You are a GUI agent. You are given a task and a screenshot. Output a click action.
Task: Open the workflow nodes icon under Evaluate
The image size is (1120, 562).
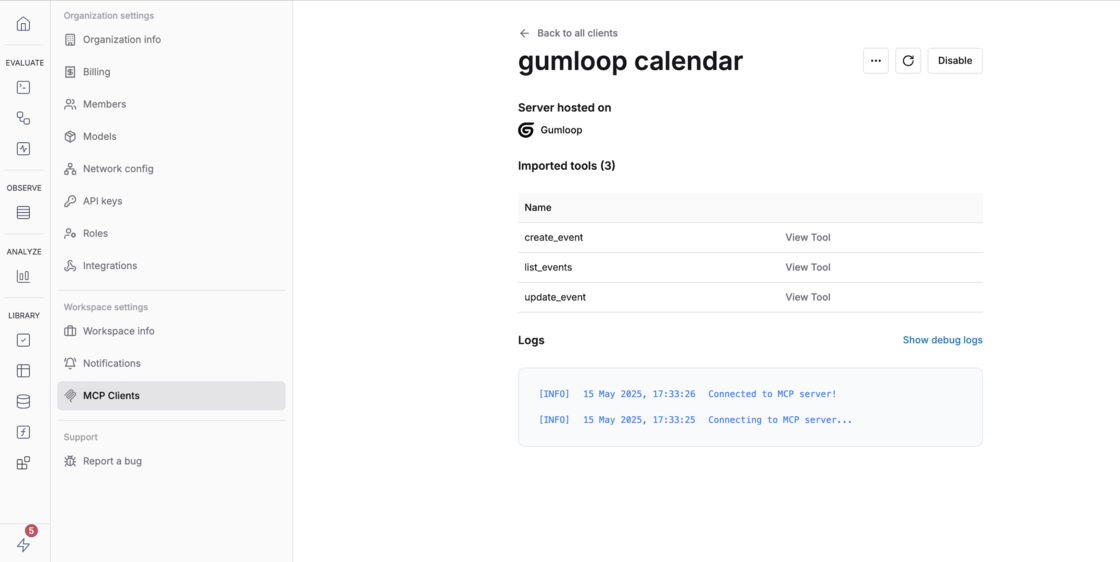[24, 119]
